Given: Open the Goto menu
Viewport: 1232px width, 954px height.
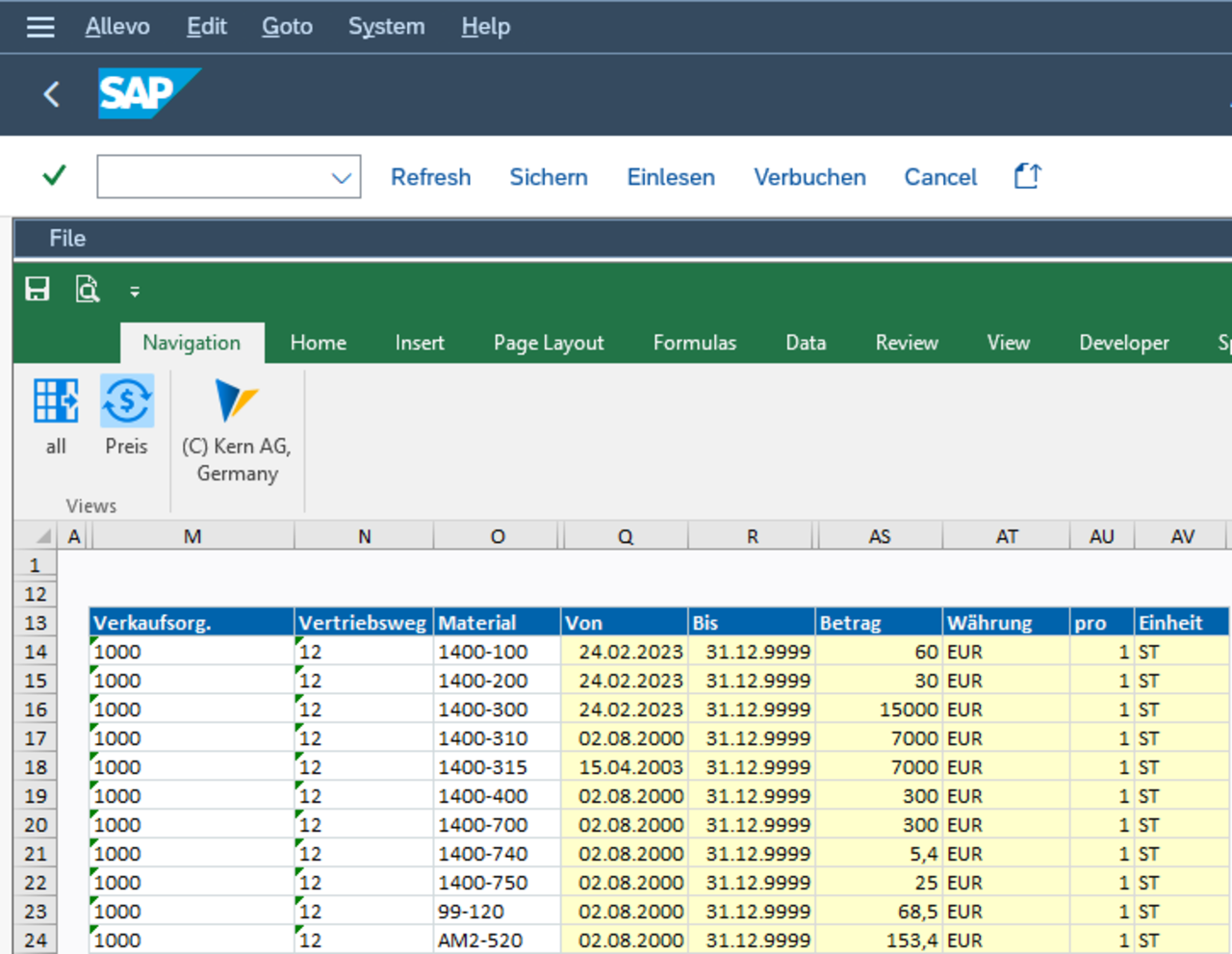Looking at the screenshot, I should tap(287, 27).
